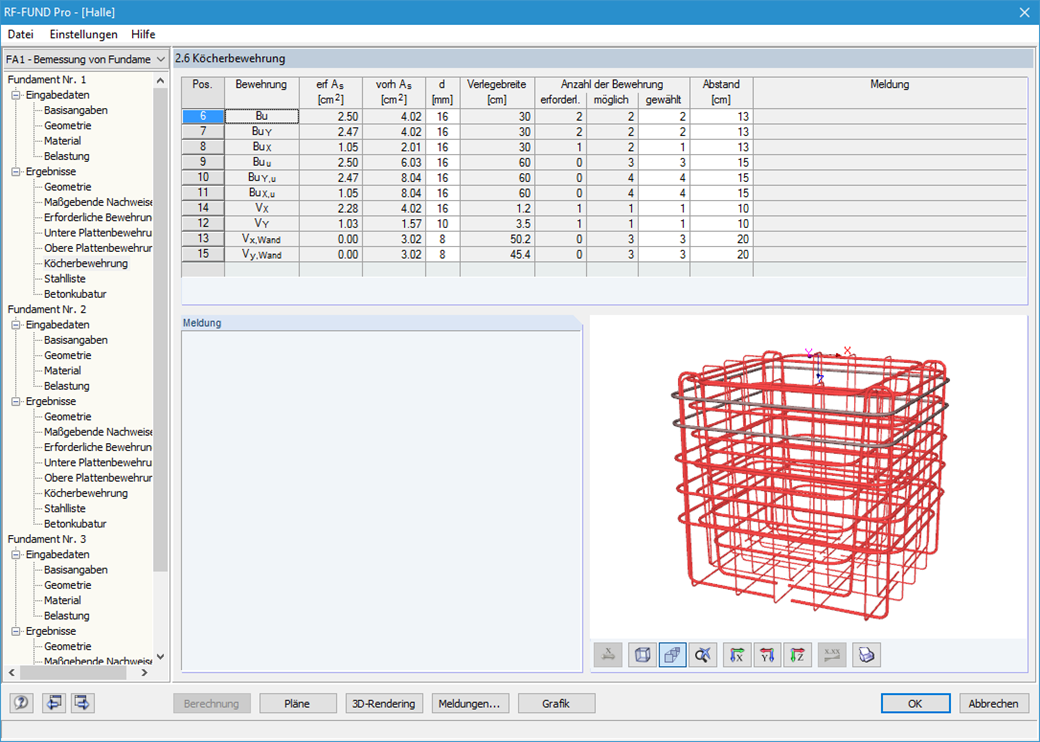The width and height of the screenshot is (1040, 742).
Task: Open the Datei menu
Action: 21,34
